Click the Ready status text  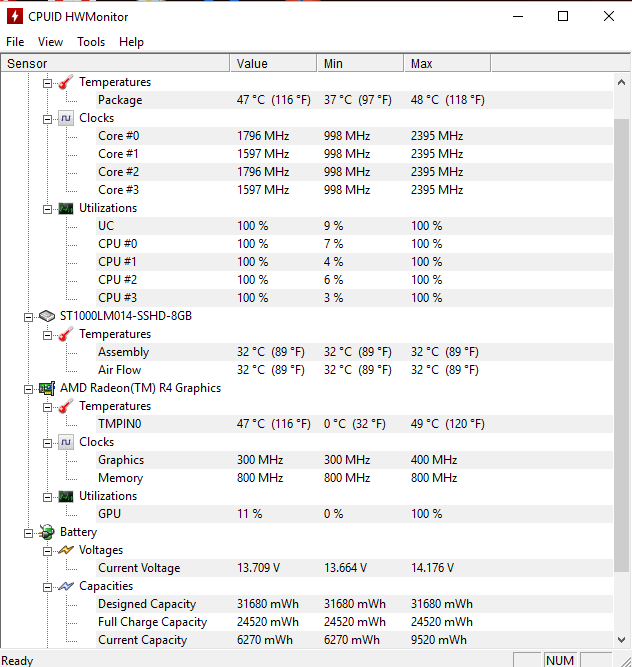coord(17,661)
